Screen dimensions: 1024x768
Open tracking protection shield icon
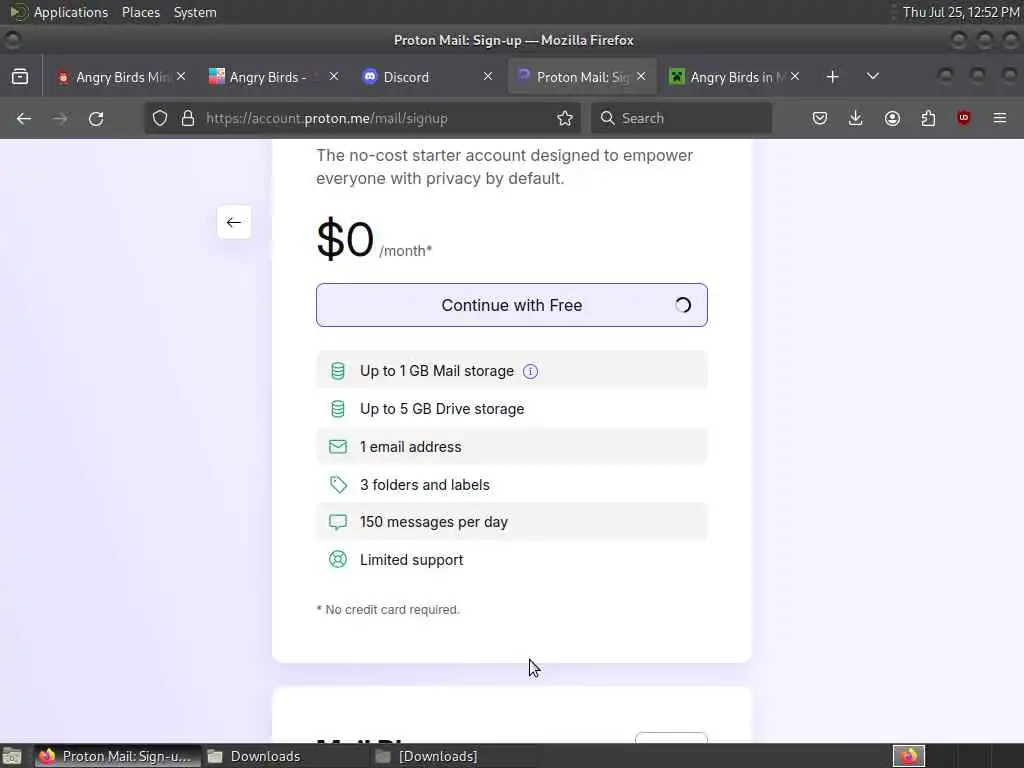pyautogui.click(x=160, y=118)
